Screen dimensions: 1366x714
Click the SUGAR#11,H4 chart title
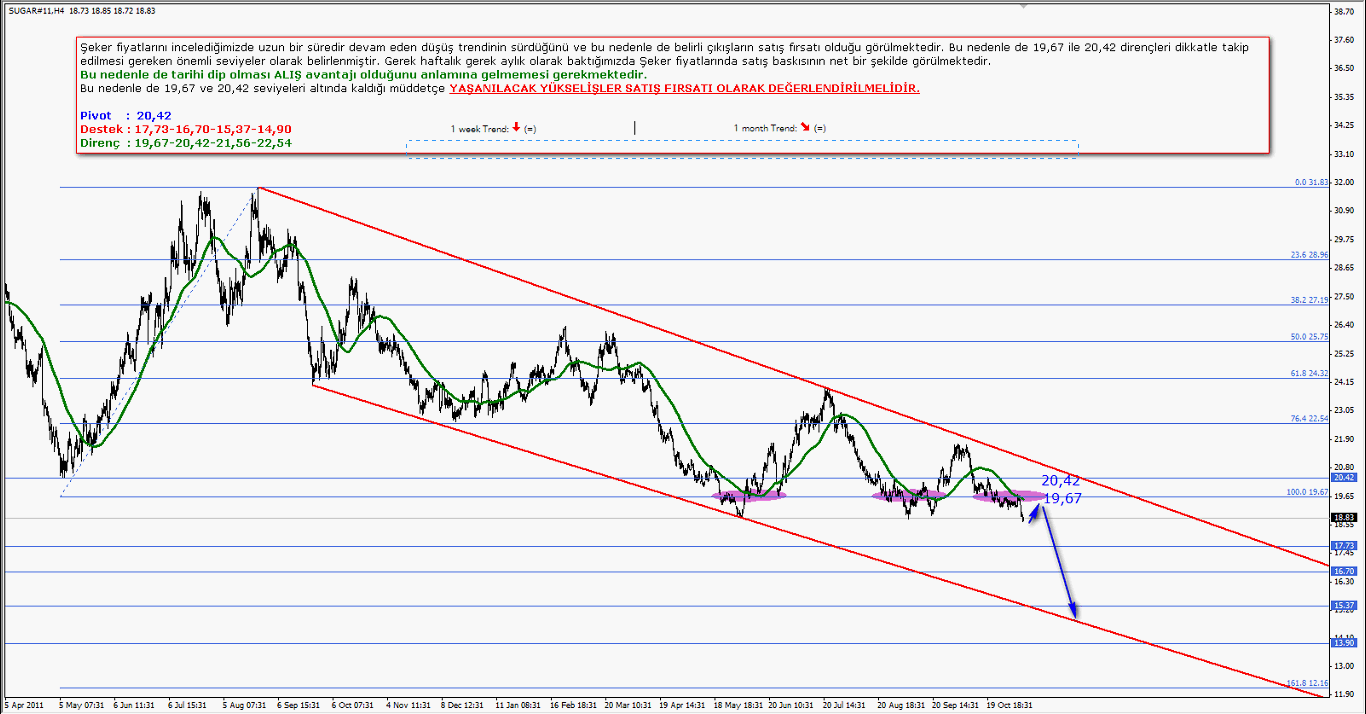[35, 10]
